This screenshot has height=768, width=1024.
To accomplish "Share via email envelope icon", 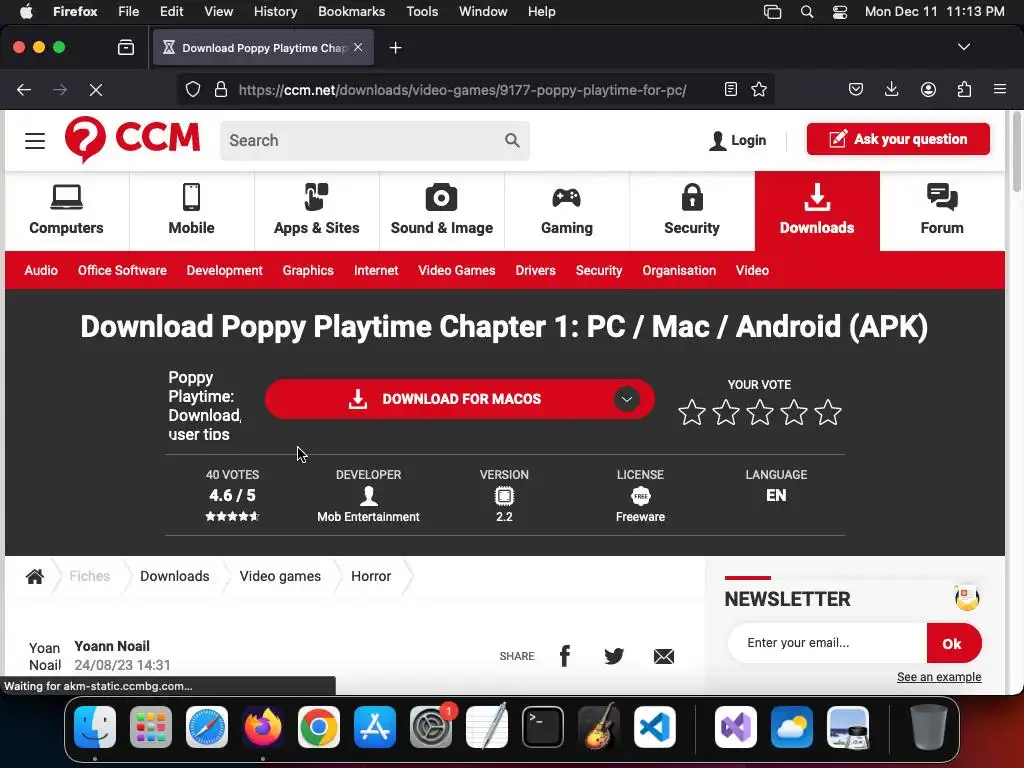I will coord(664,656).
